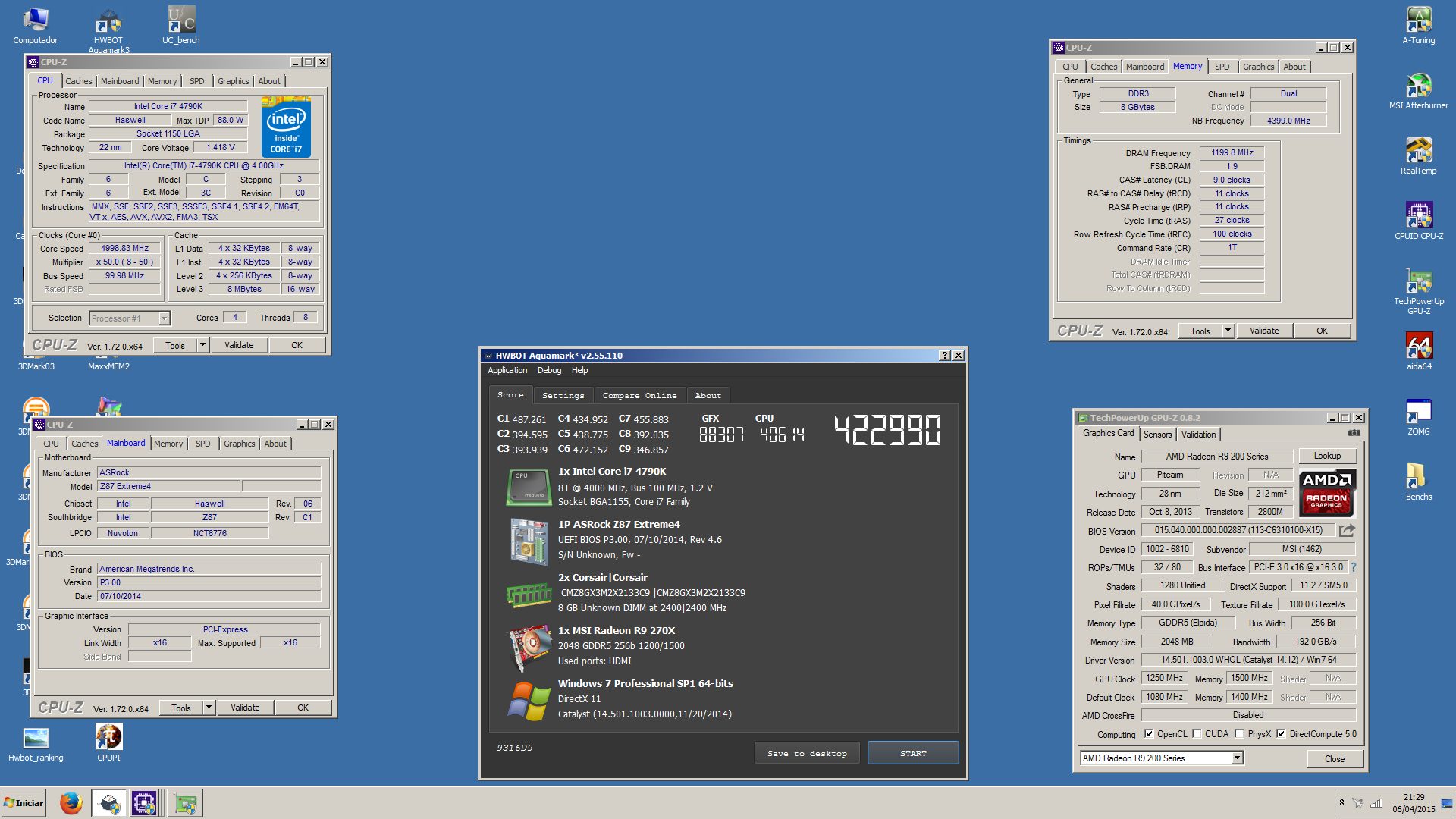
Task: Click the network icon in the system tray
Action: point(1376,803)
